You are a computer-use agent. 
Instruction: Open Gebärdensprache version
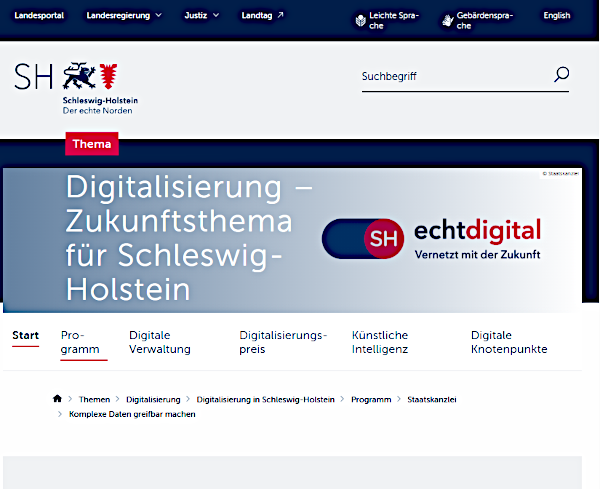pos(484,20)
